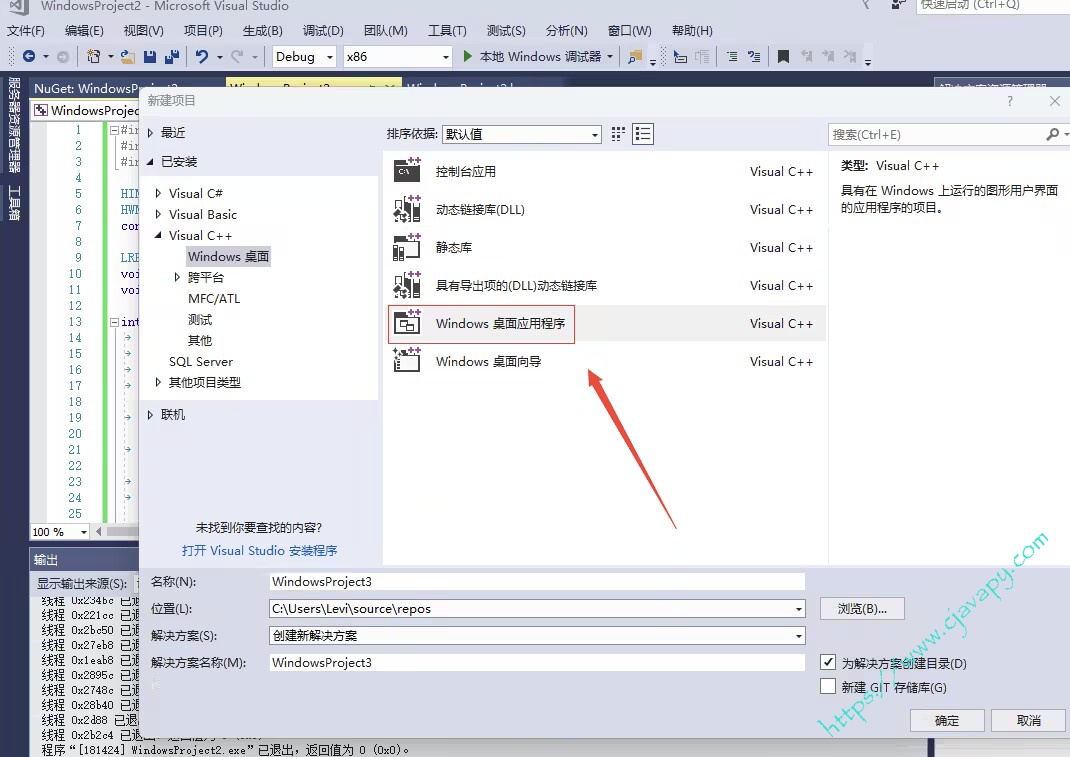Enable the 新建 GIT 存储库 checkbox
The width and height of the screenshot is (1070, 757).
coord(828,686)
